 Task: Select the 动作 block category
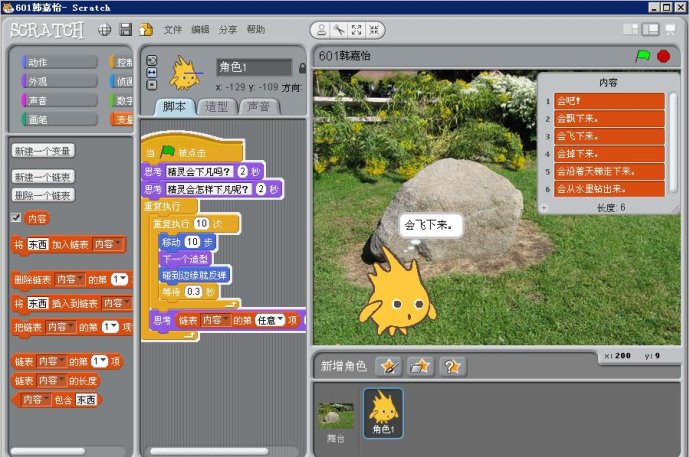pos(59,62)
